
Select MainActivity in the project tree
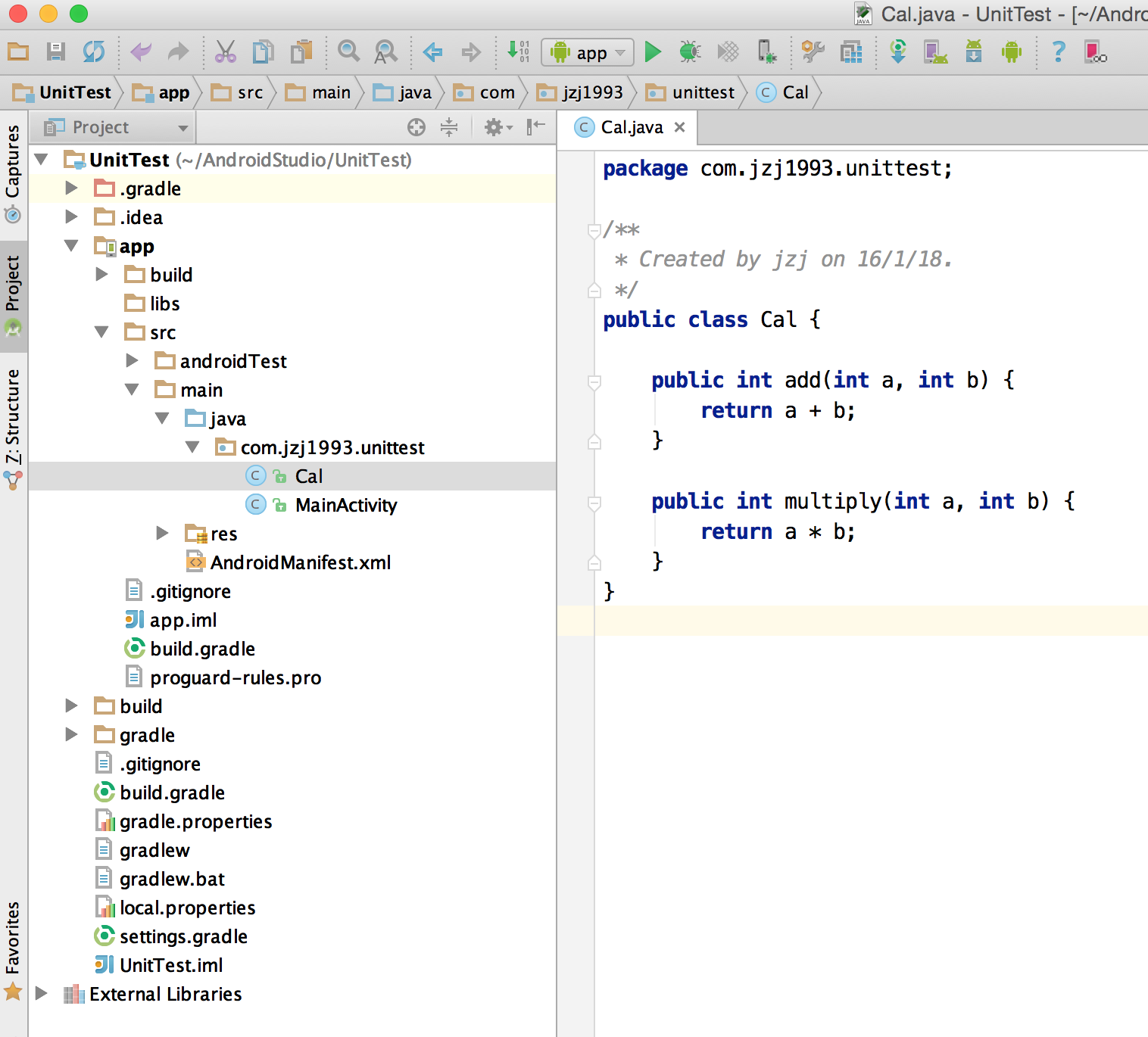coord(345,505)
